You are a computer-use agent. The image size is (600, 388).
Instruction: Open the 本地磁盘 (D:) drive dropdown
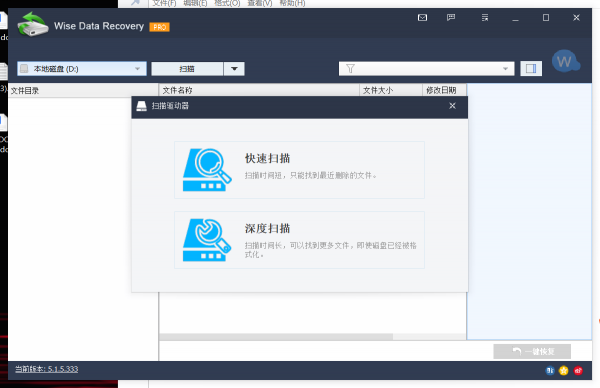(82, 69)
